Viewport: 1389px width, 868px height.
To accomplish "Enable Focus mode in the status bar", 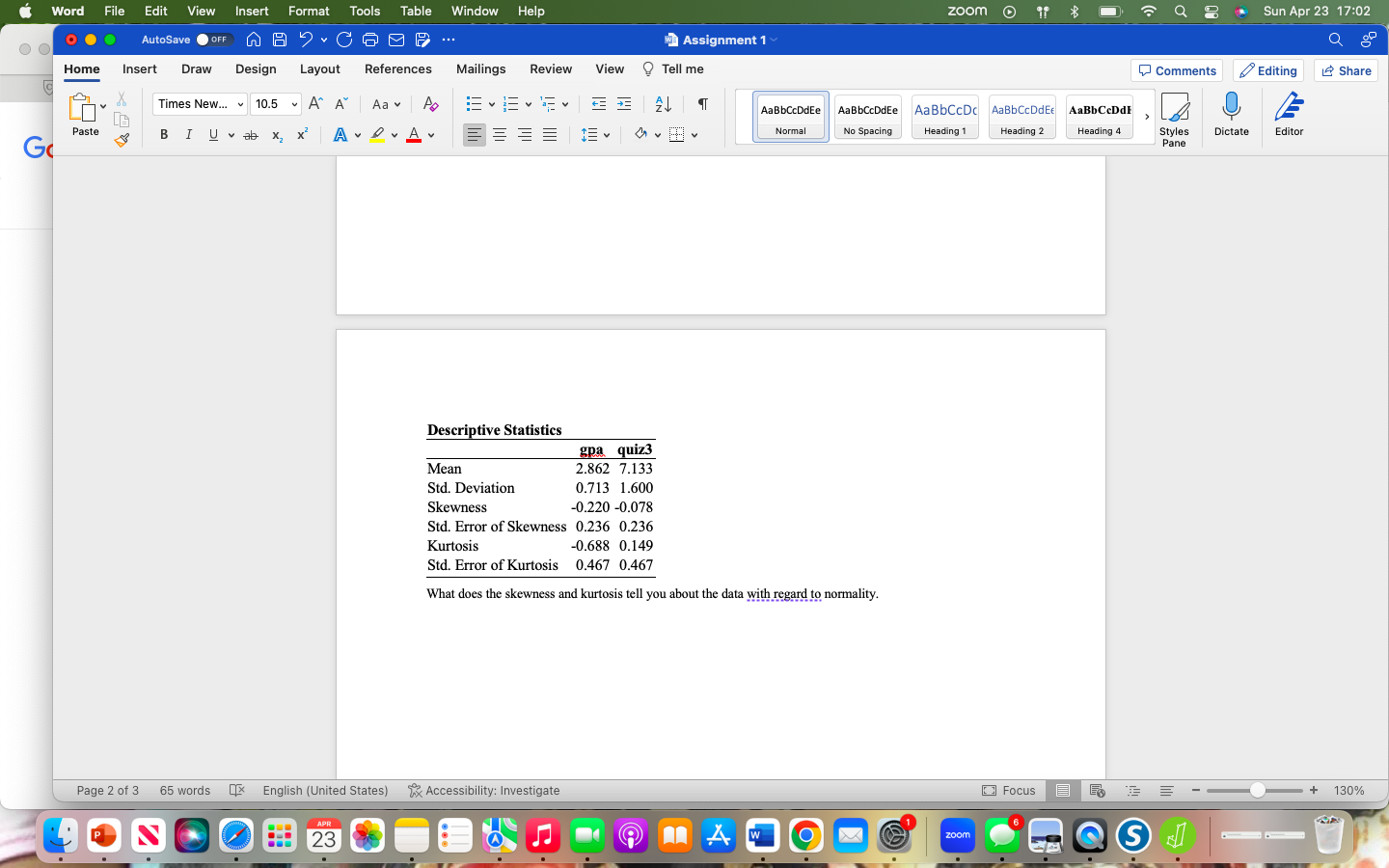I will (x=1009, y=790).
